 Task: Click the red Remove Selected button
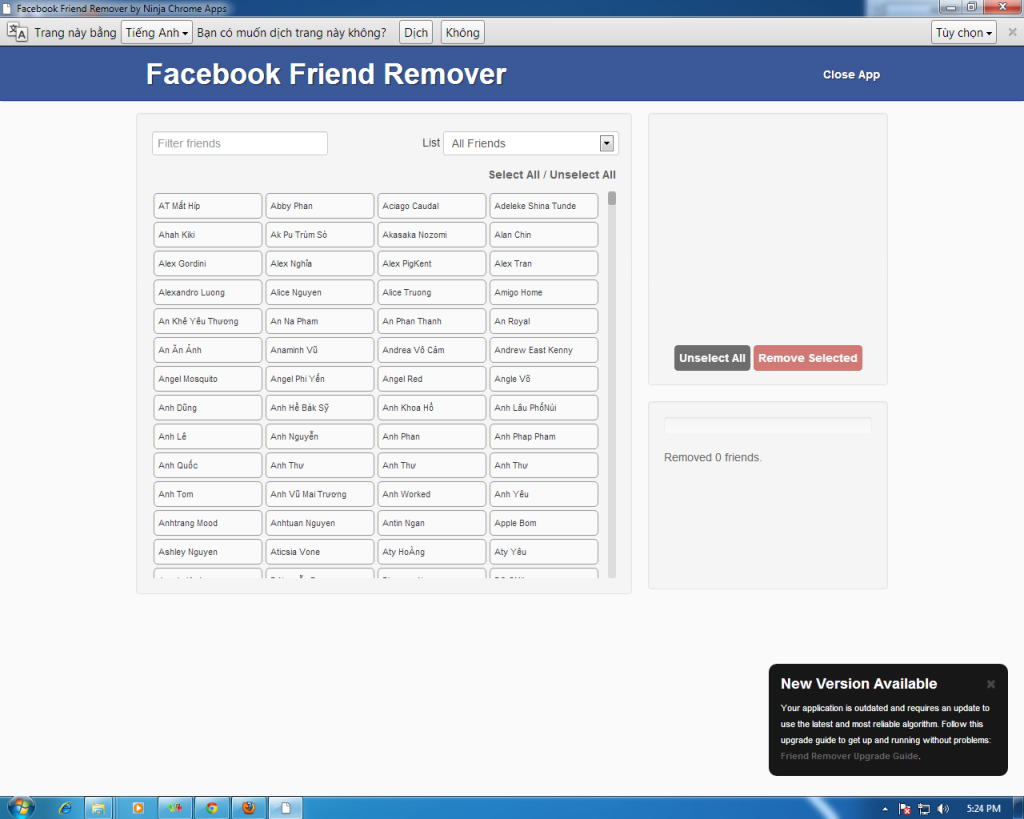(x=807, y=358)
